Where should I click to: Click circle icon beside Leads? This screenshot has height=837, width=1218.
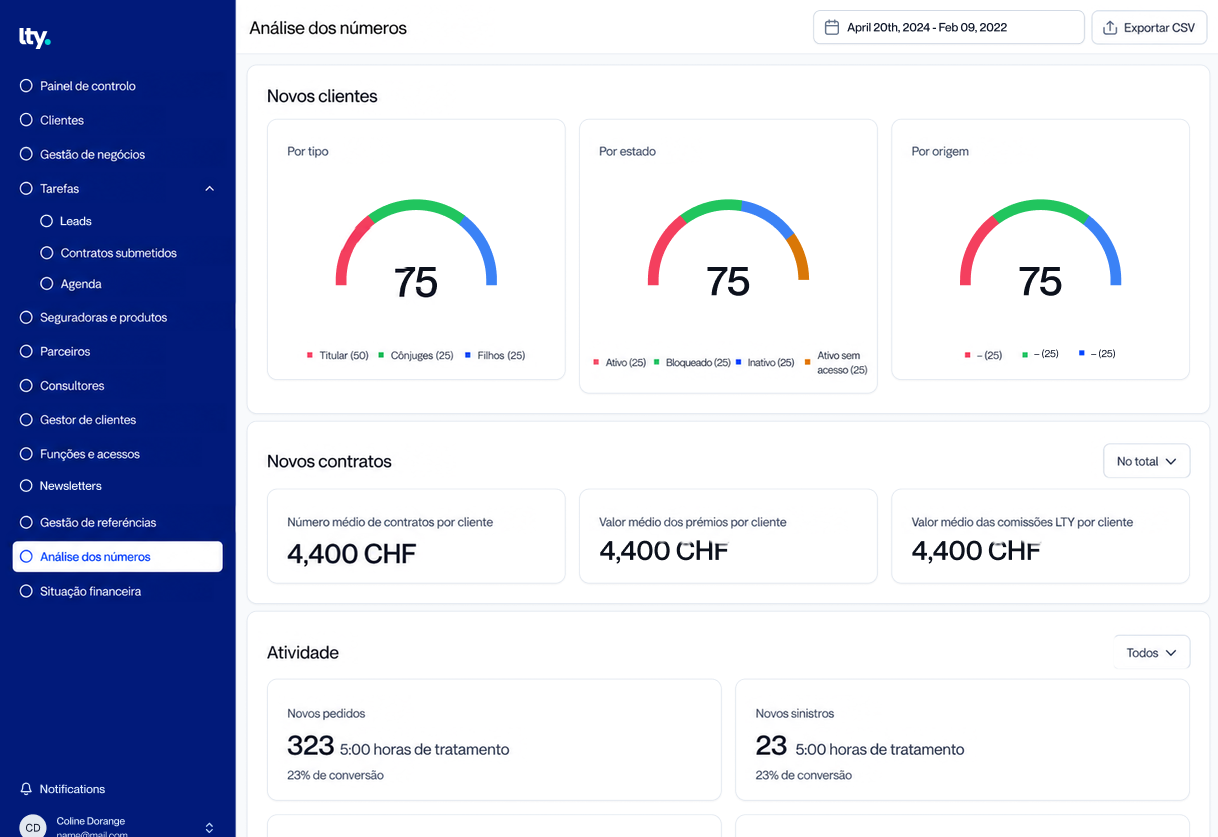pos(47,221)
